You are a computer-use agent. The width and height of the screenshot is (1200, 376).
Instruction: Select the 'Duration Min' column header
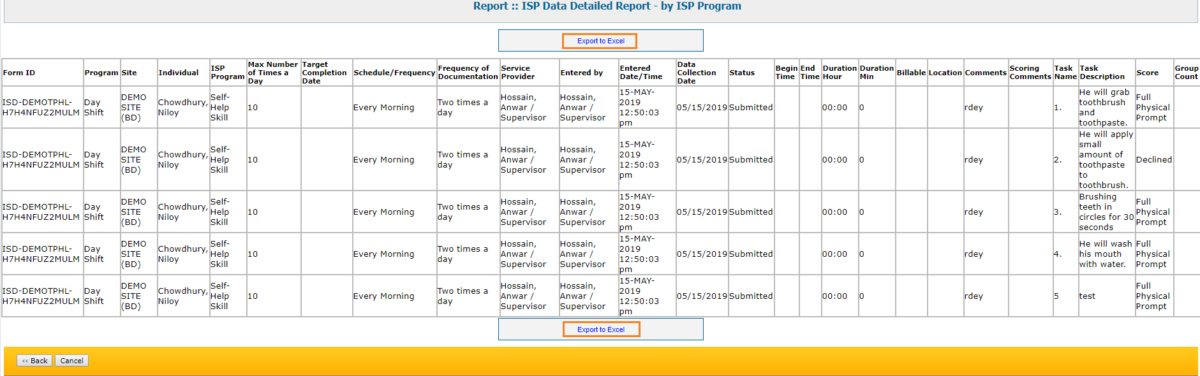pos(876,73)
